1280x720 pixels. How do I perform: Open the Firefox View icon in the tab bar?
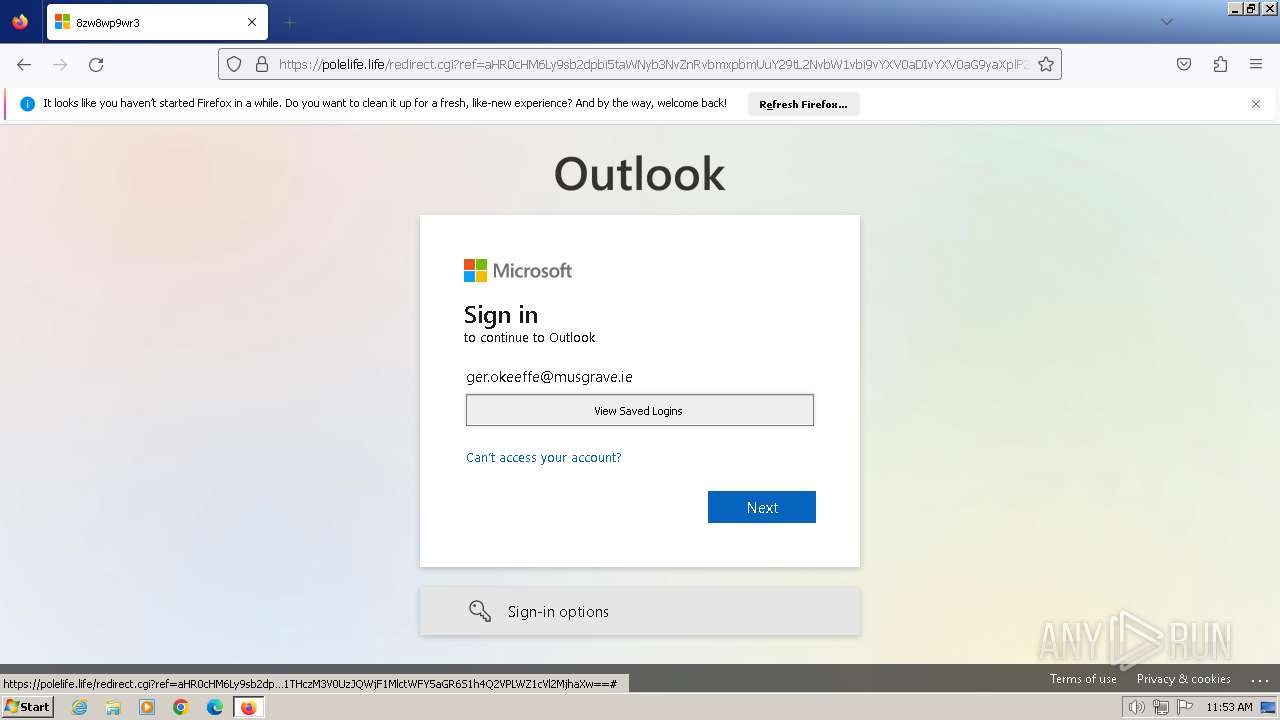click(x=20, y=21)
